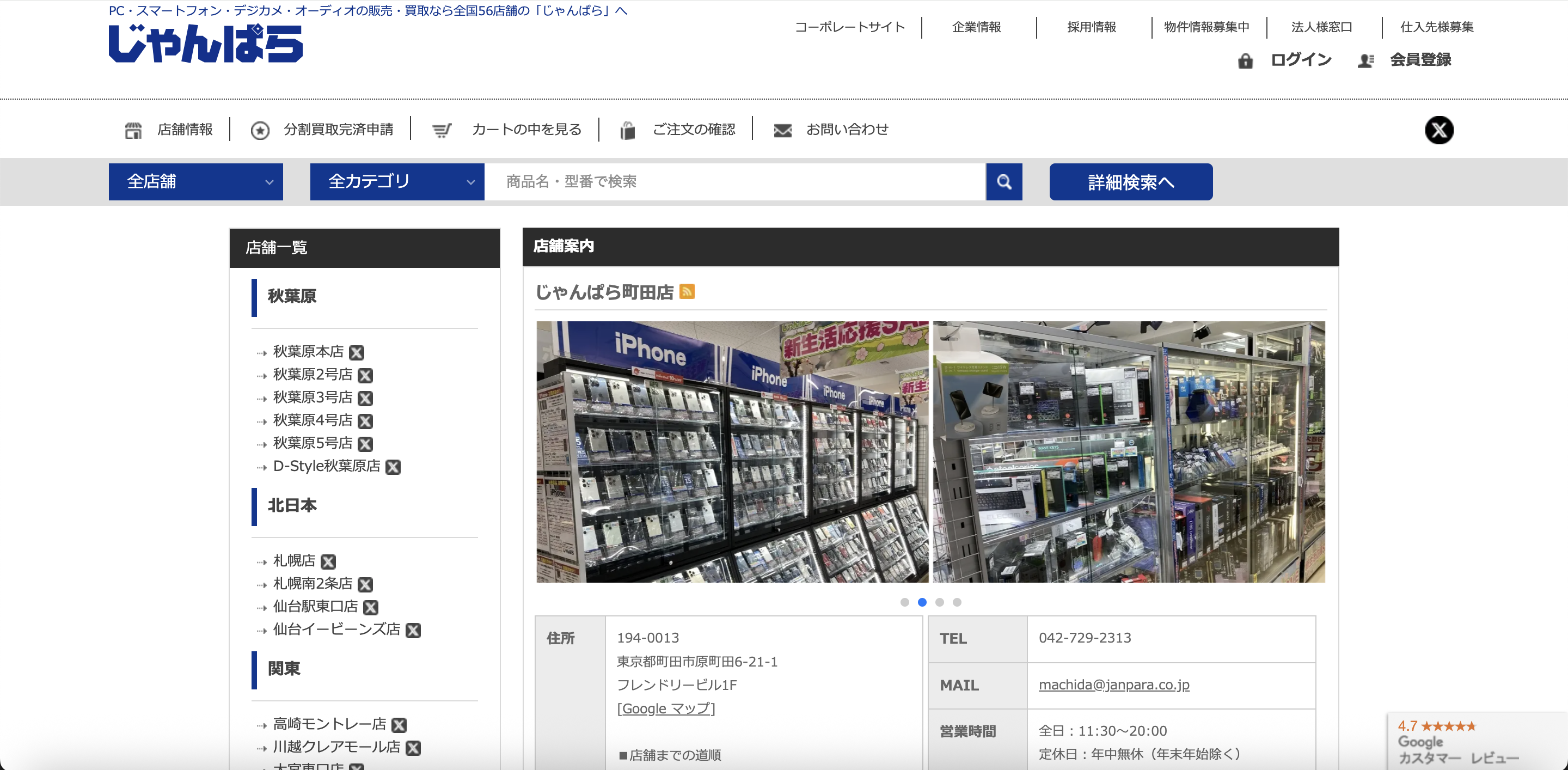Open D-Style秋葉原店 store link
This screenshot has width=1568, height=770.
coord(326,466)
